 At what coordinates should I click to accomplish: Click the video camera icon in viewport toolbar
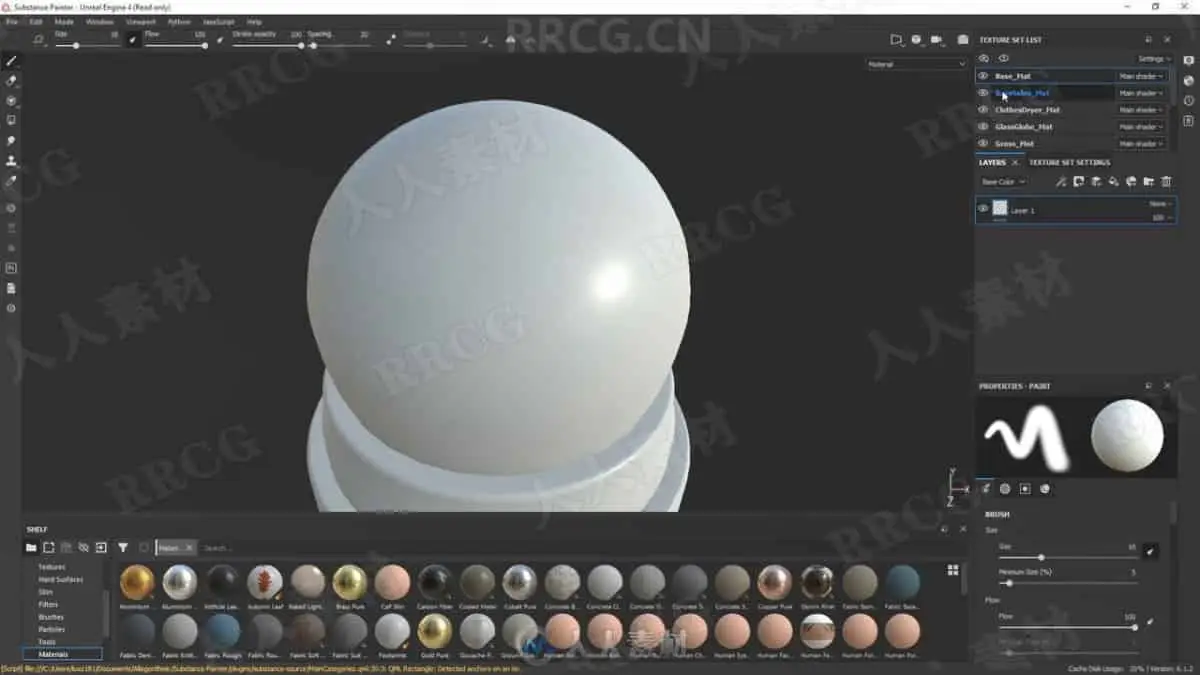coord(938,40)
